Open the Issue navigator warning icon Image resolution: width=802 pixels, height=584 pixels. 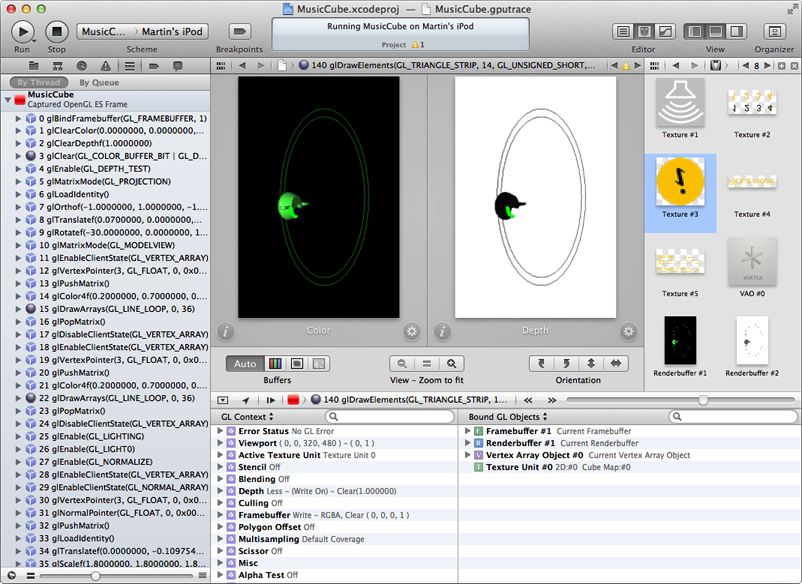(105, 66)
